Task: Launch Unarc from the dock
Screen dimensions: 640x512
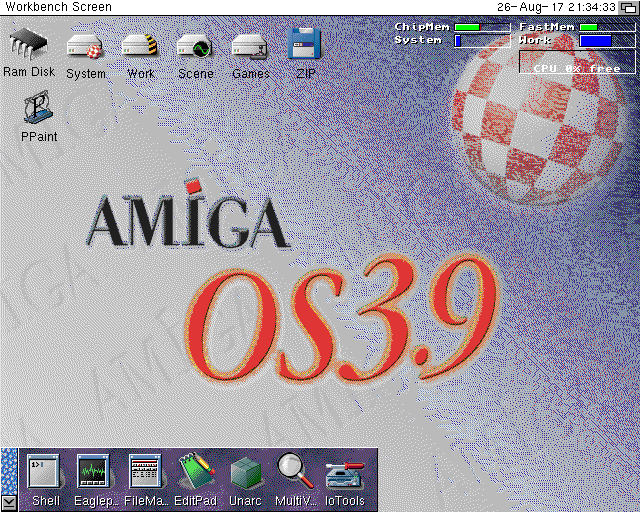Action: pyautogui.click(x=245, y=471)
